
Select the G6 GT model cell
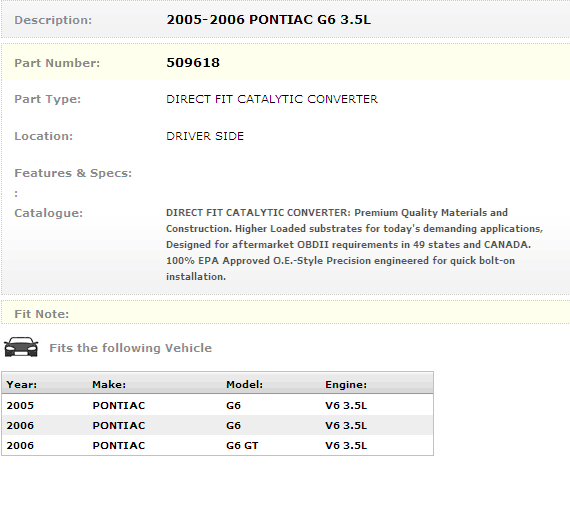[242, 445]
